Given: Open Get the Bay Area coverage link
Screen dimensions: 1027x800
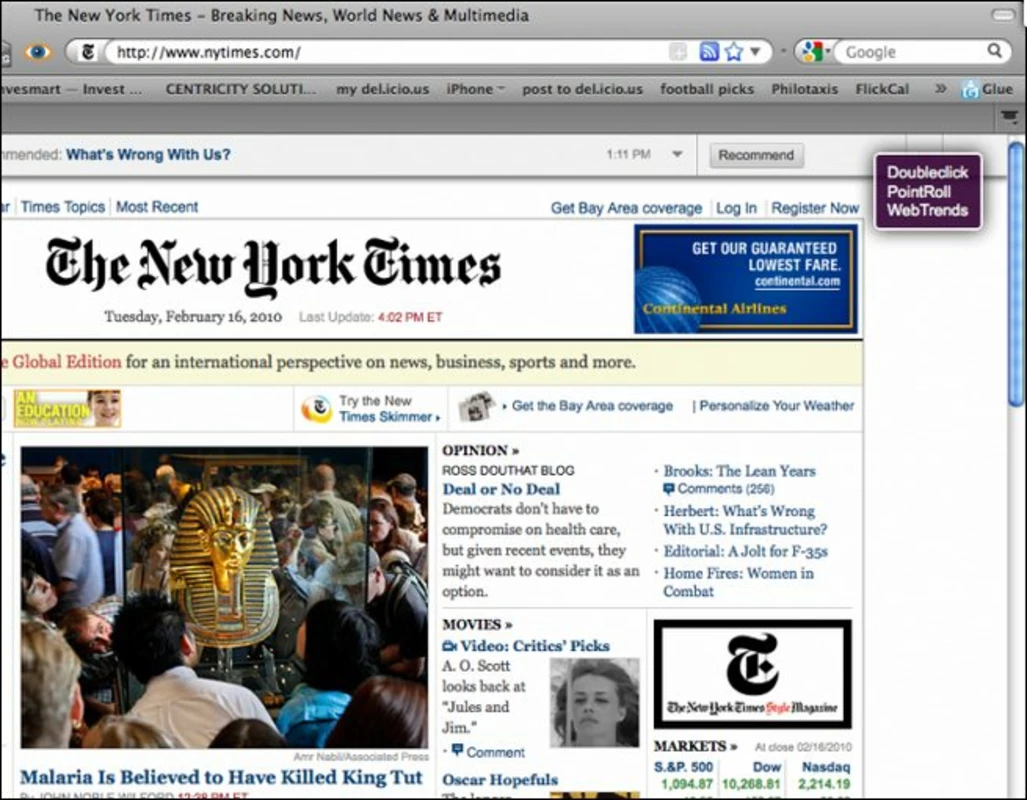Looking at the screenshot, I should [x=592, y=406].
